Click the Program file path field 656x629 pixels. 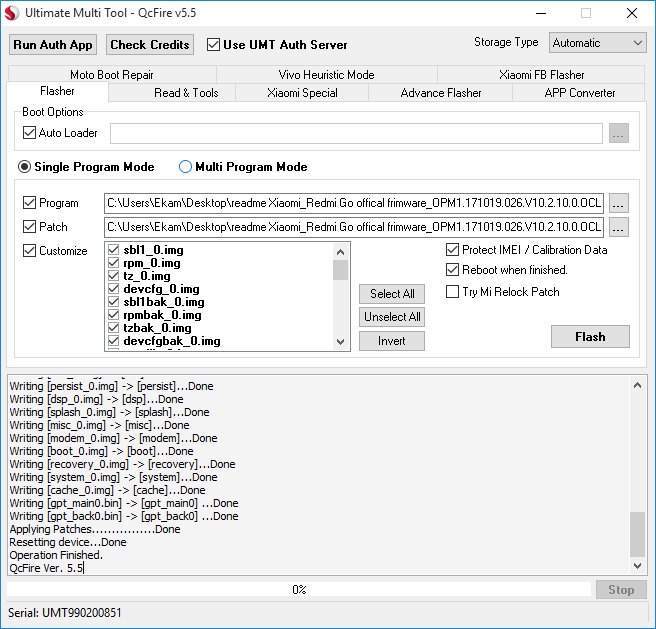pyautogui.click(x=354, y=203)
